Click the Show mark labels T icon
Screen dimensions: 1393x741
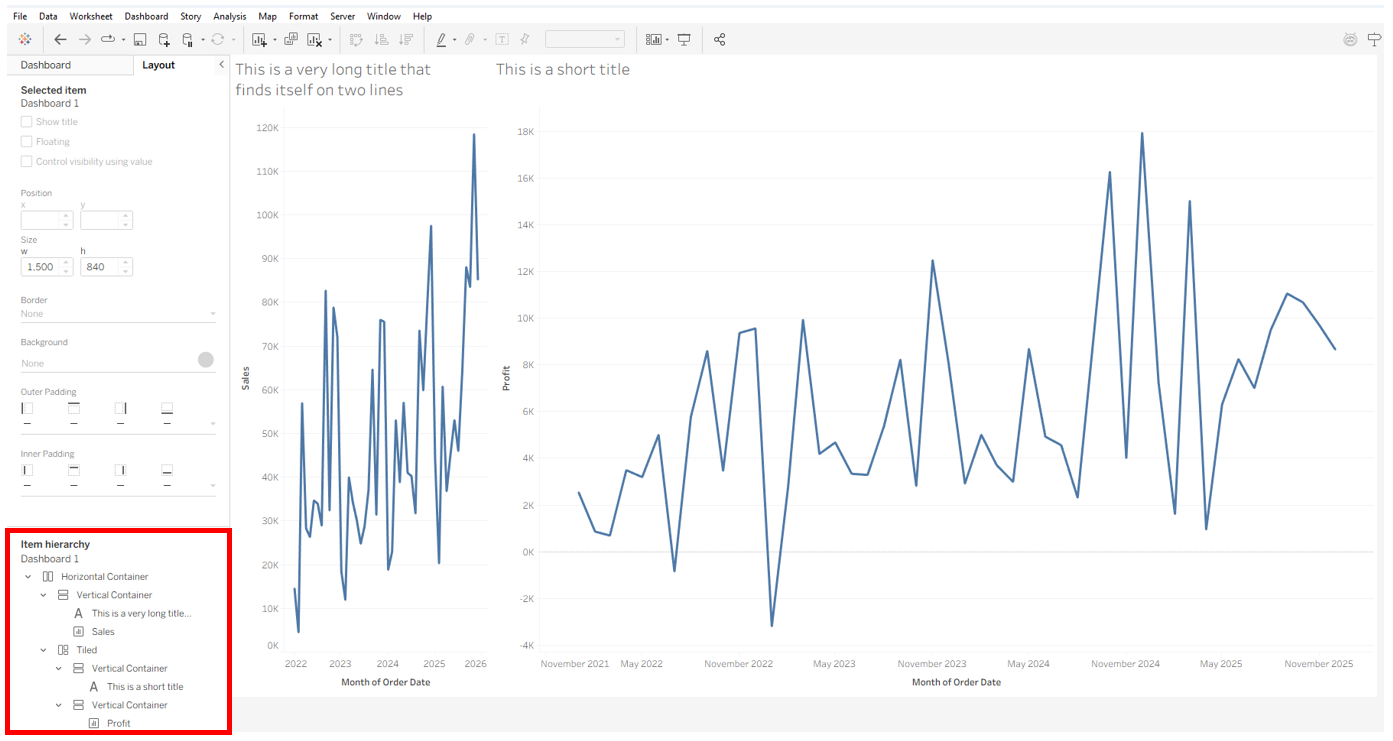501,39
